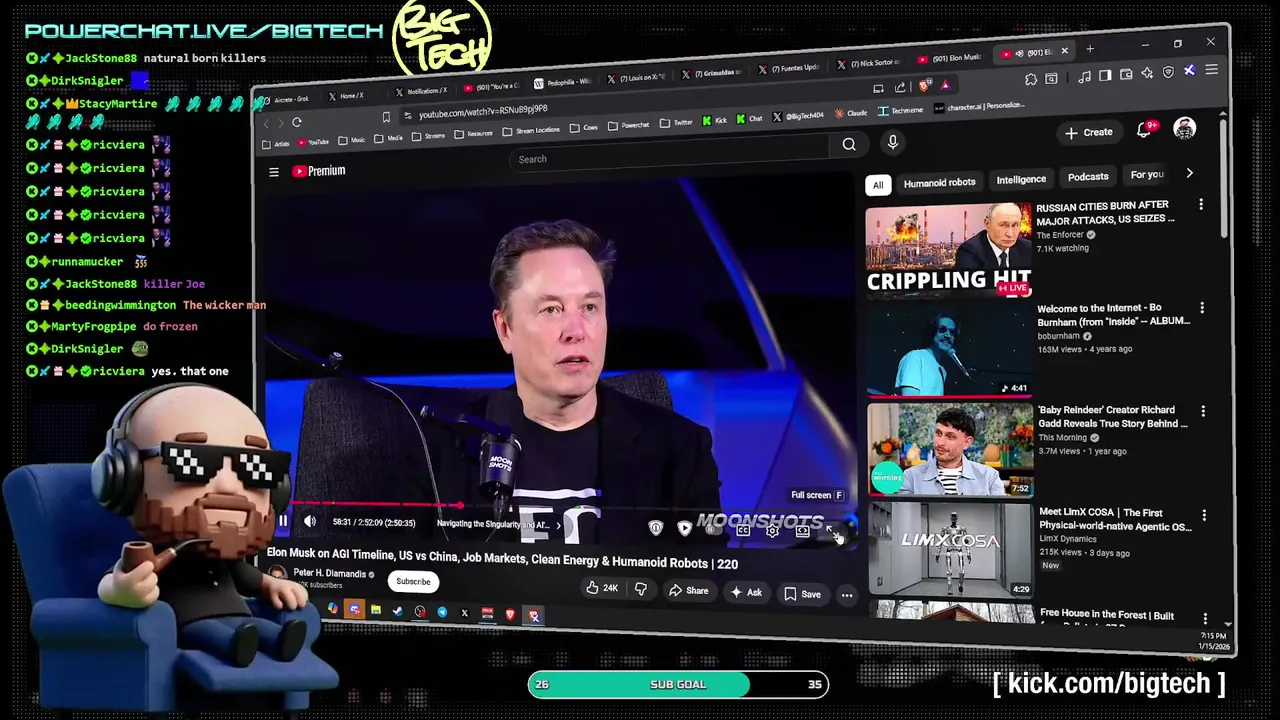Click the youtube.com/watch URL in the address bar
The height and width of the screenshot is (720, 1280).
point(483,110)
